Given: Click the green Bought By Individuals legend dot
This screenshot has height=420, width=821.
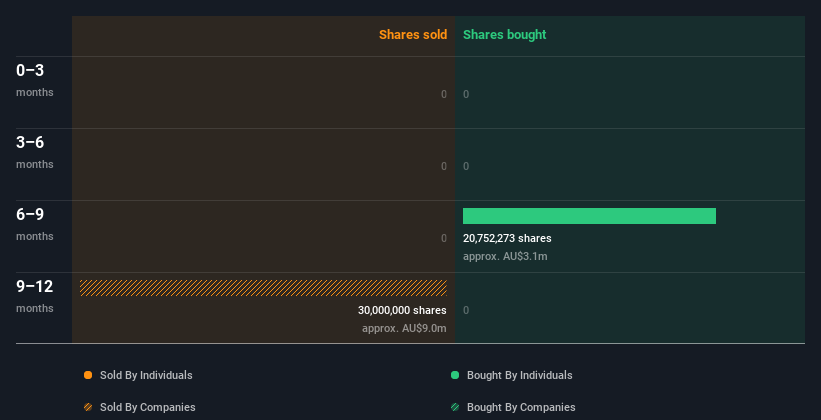Looking at the screenshot, I should 455,375.
